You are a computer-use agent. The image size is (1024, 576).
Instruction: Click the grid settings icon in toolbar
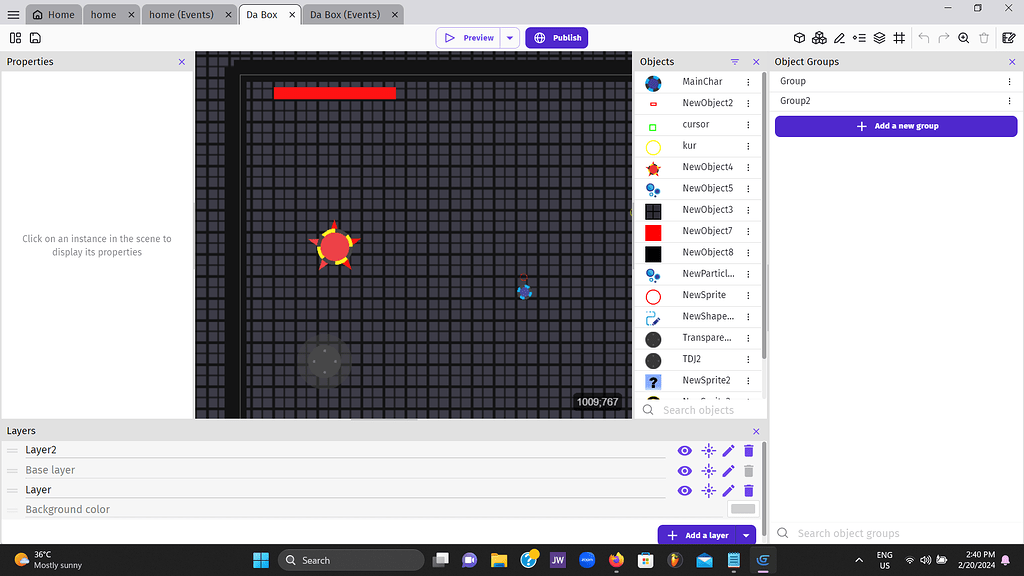(899, 37)
